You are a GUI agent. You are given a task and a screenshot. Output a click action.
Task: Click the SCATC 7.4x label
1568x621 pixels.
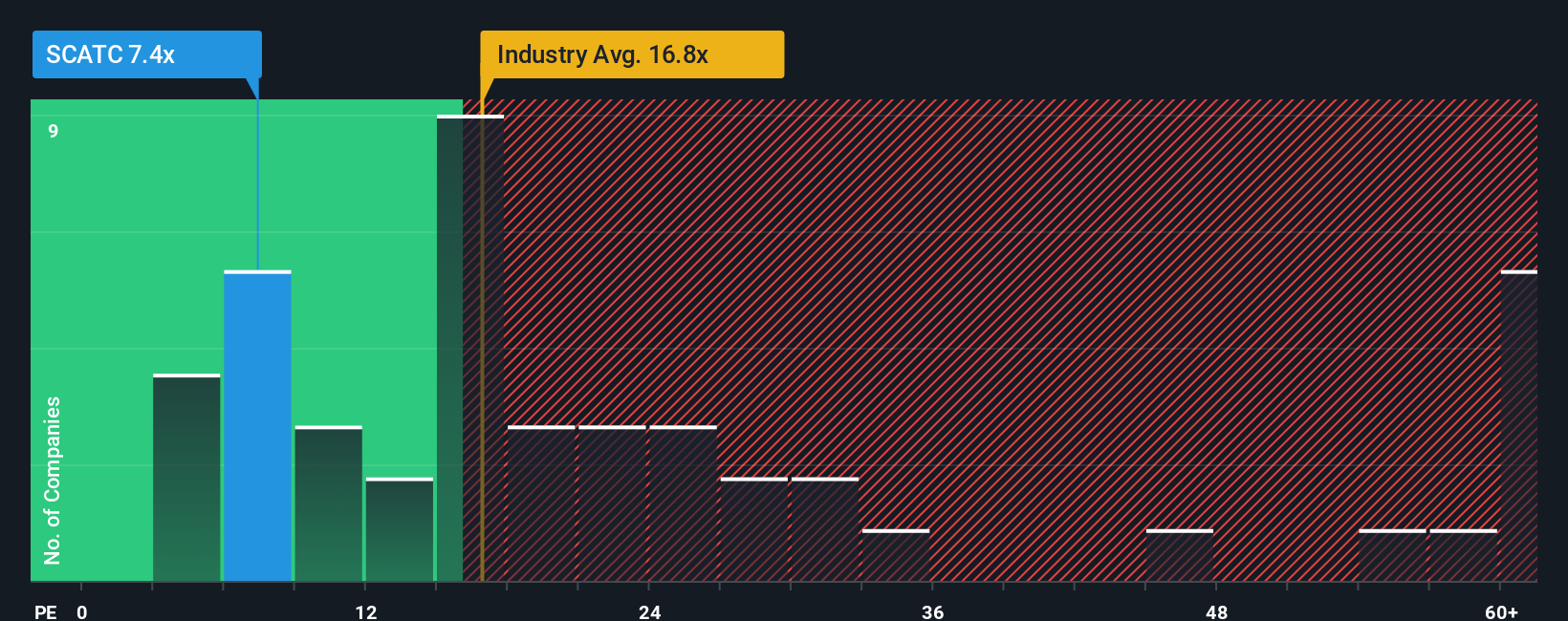(x=146, y=54)
